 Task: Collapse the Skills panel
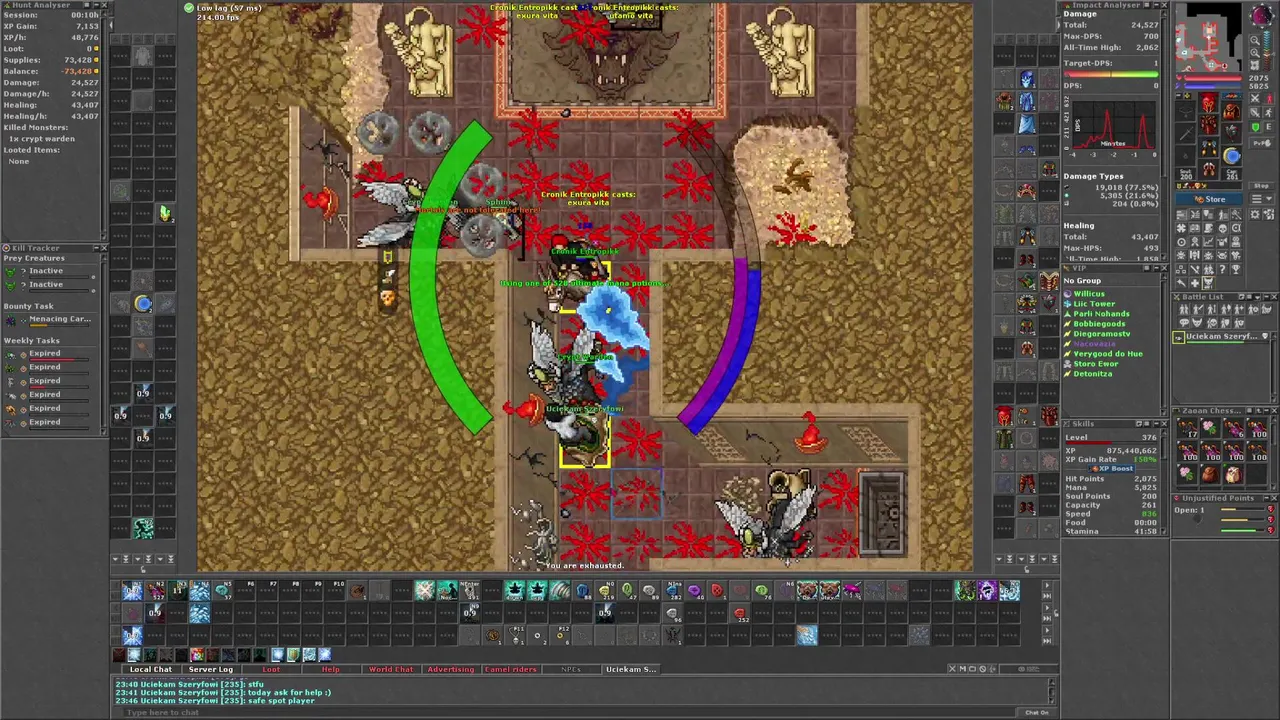[x=1156, y=424]
